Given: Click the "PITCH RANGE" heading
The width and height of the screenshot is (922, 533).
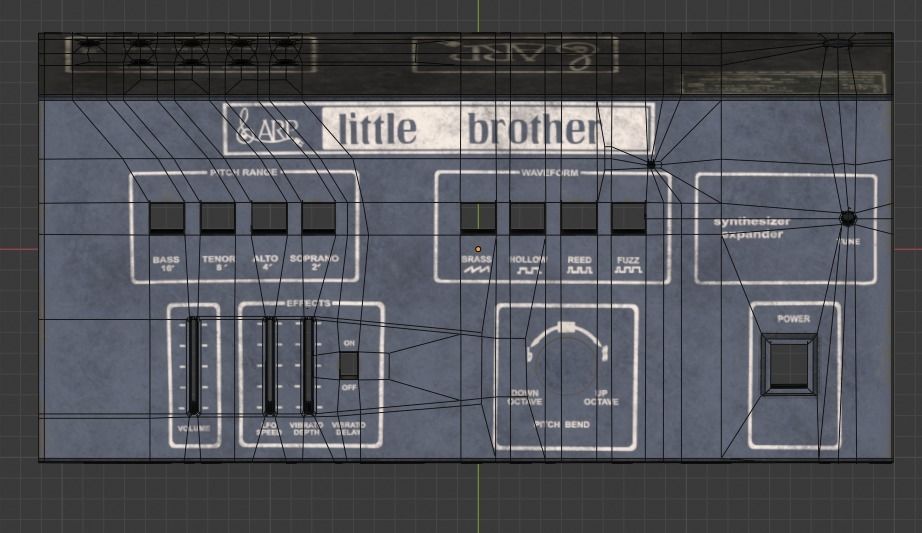Looking at the screenshot, I should pos(243,172).
